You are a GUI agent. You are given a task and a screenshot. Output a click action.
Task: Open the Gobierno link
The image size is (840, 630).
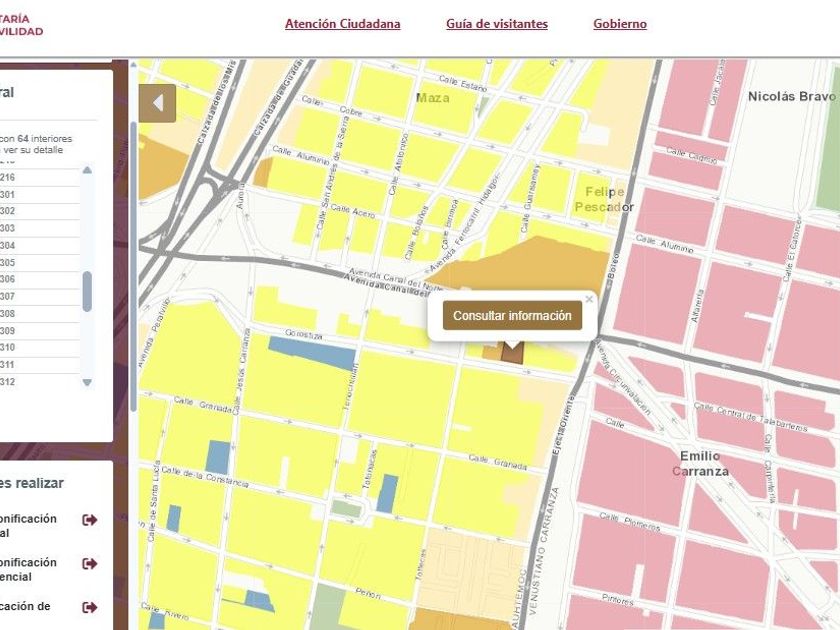point(620,24)
